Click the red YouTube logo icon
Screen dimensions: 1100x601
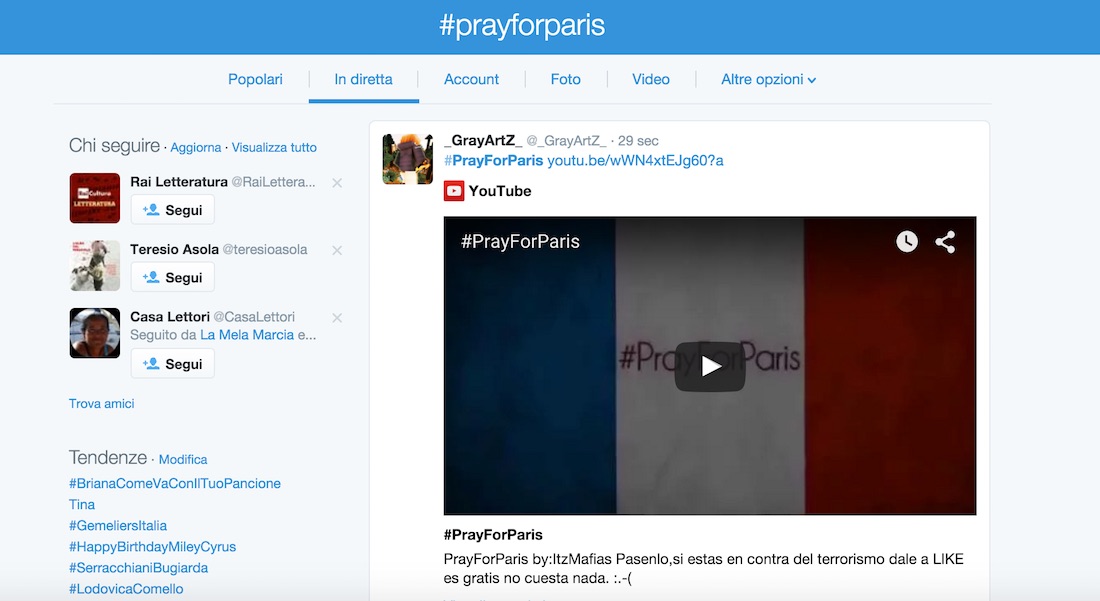tap(454, 191)
